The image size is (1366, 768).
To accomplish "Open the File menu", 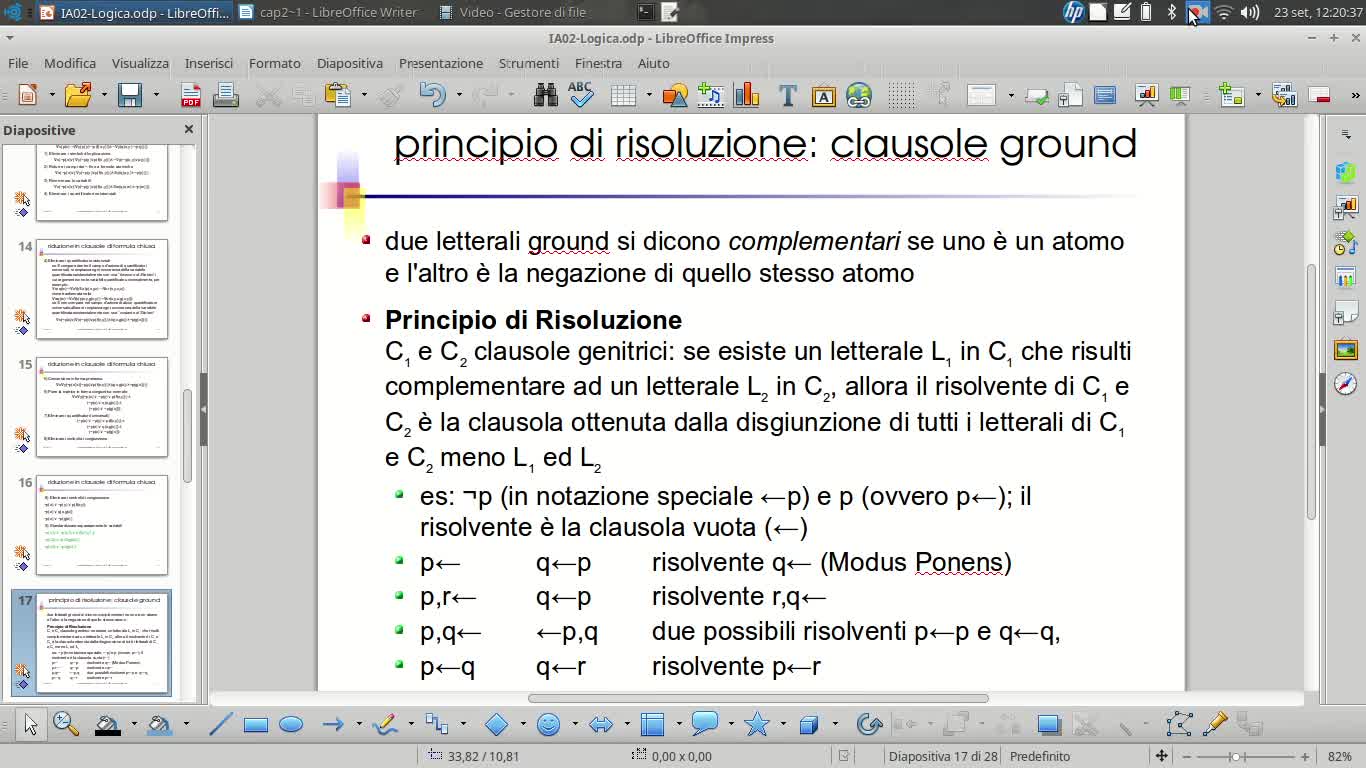I will tap(18, 63).
